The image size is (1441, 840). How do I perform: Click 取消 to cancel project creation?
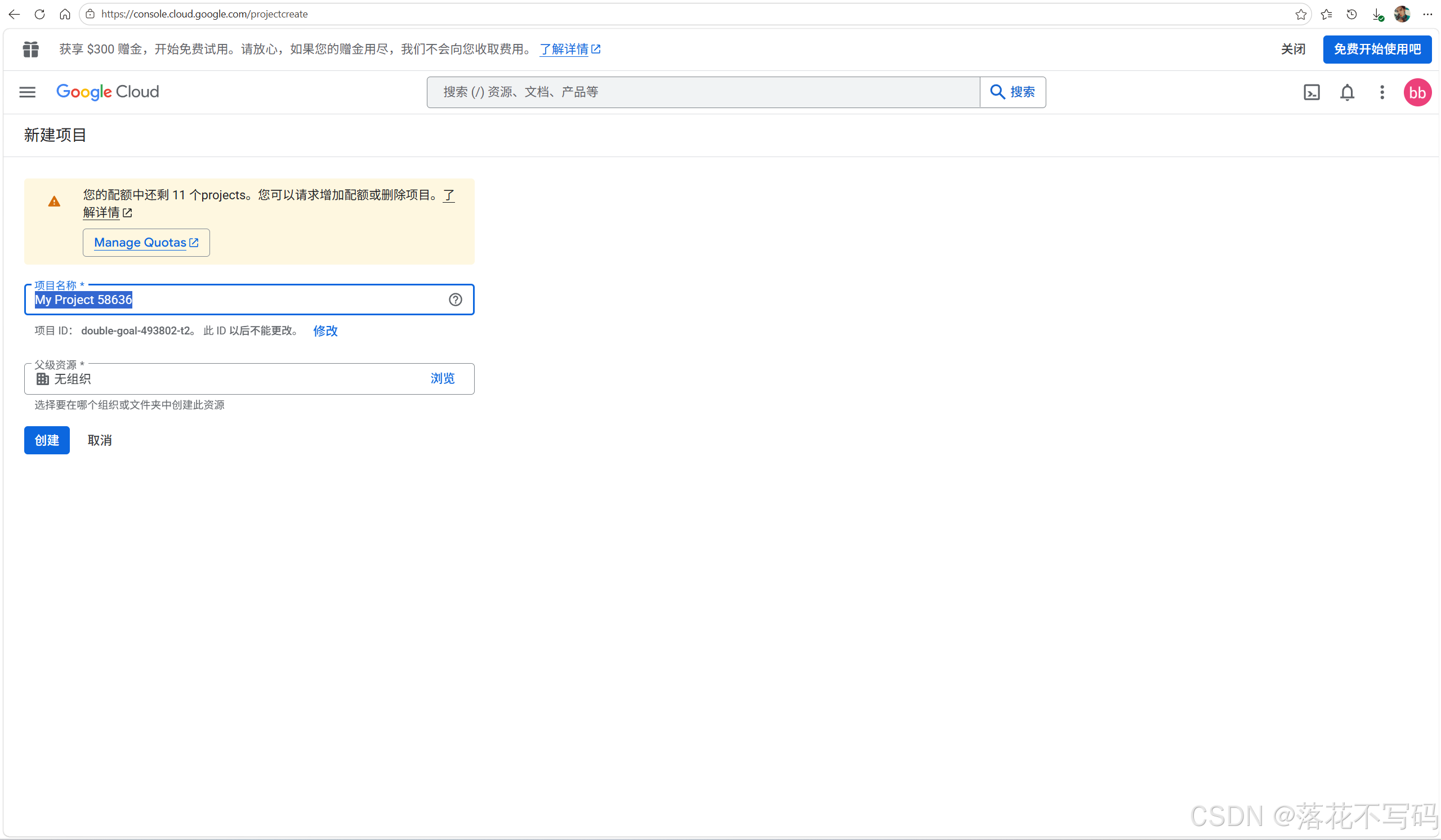tap(100, 440)
